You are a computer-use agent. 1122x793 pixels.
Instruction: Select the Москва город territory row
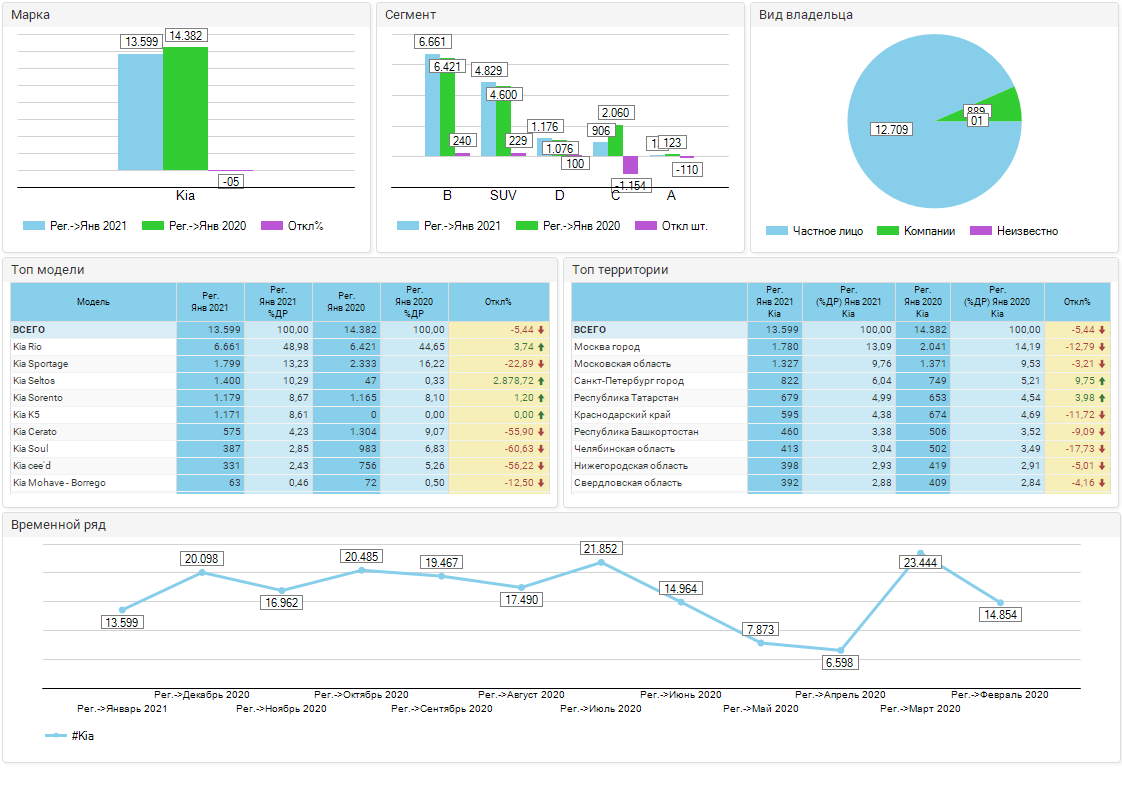click(x=657, y=347)
